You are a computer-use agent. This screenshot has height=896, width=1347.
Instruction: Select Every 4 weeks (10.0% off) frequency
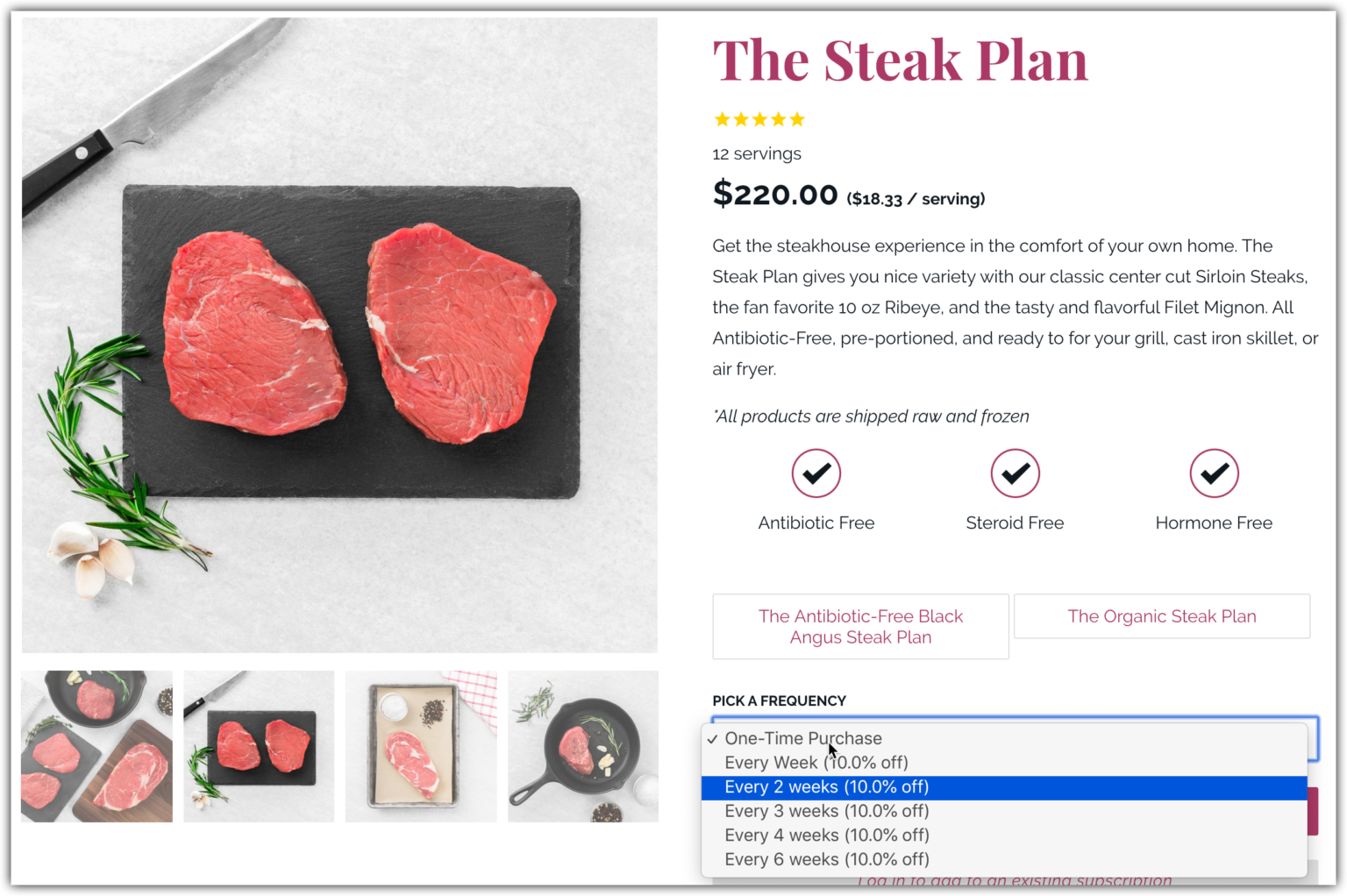pyautogui.click(x=825, y=835)
